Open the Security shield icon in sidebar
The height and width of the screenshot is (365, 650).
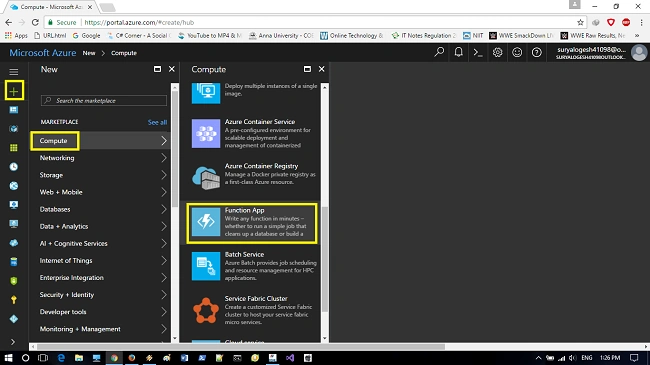tap(14, 281)
